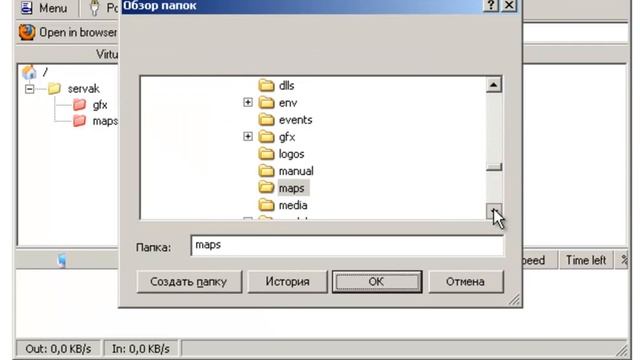Expand the gfx folder in the dialog
The width and height of the screenshot is (640, 360).
coord(248,137)
